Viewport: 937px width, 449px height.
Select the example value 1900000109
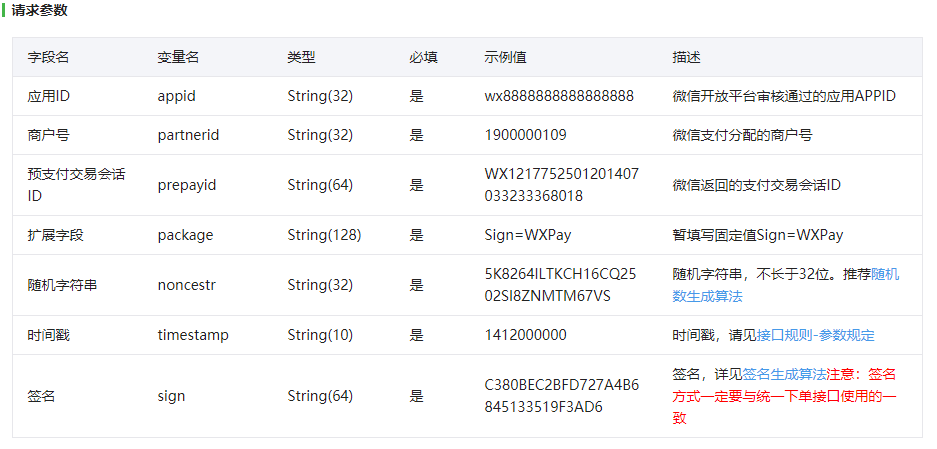(525, 135)
